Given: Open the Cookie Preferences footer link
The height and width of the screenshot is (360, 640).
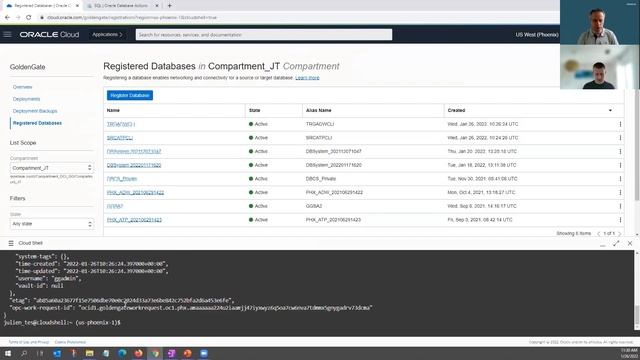Looking at the screenshot, I should click(70, 342).
